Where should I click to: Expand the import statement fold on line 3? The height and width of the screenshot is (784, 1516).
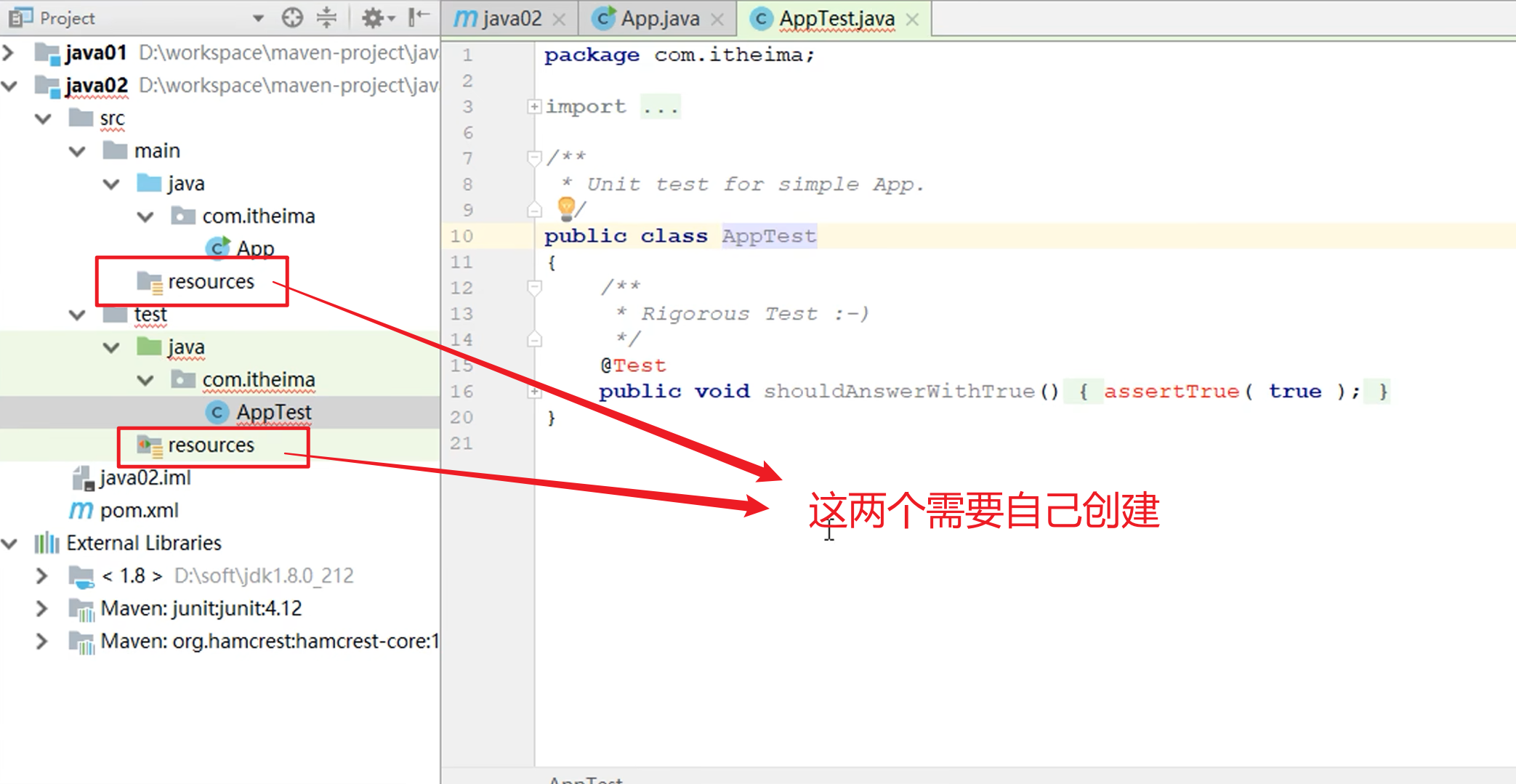534,106
